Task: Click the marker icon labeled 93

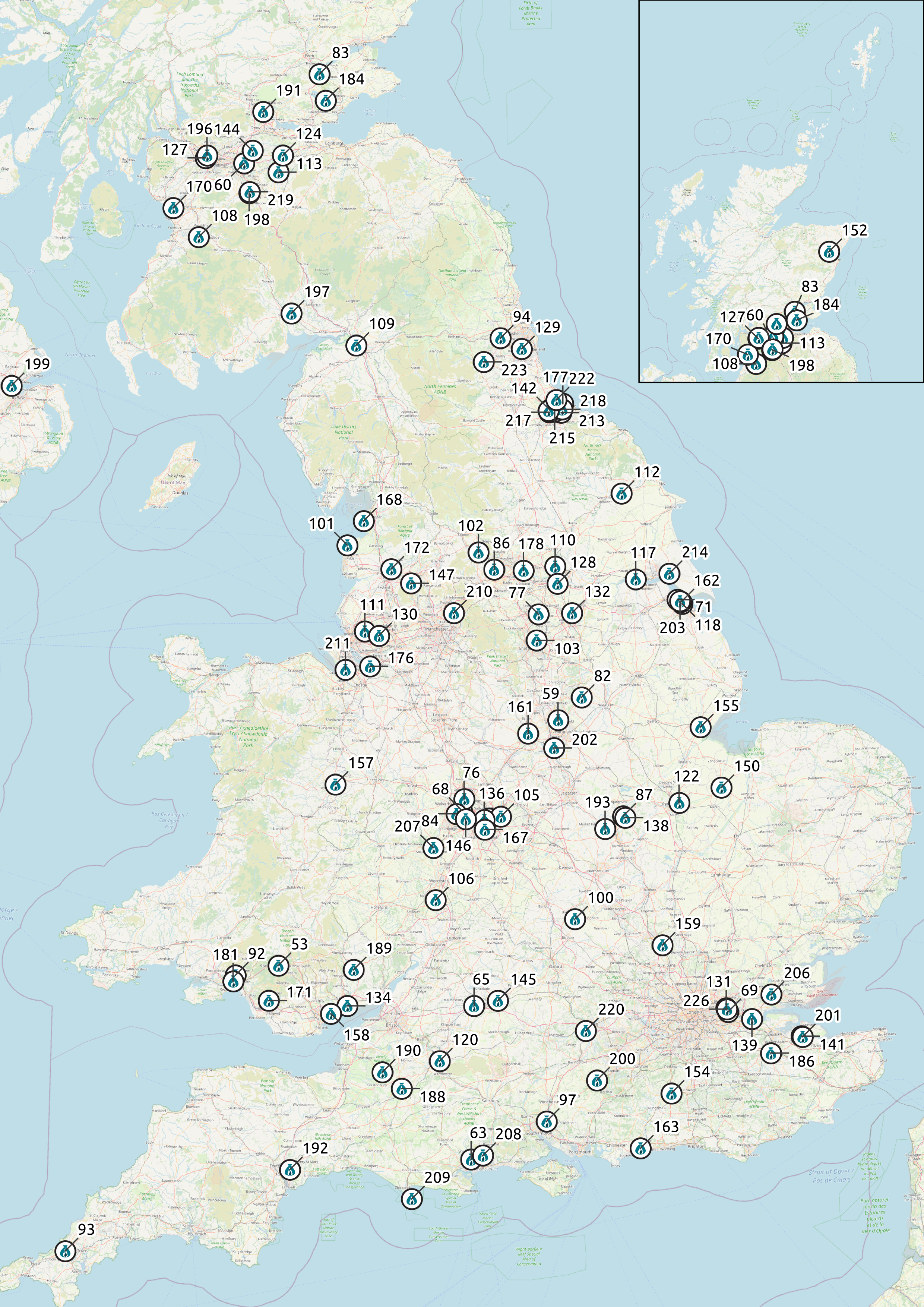Action: [x=66, y=1251]
